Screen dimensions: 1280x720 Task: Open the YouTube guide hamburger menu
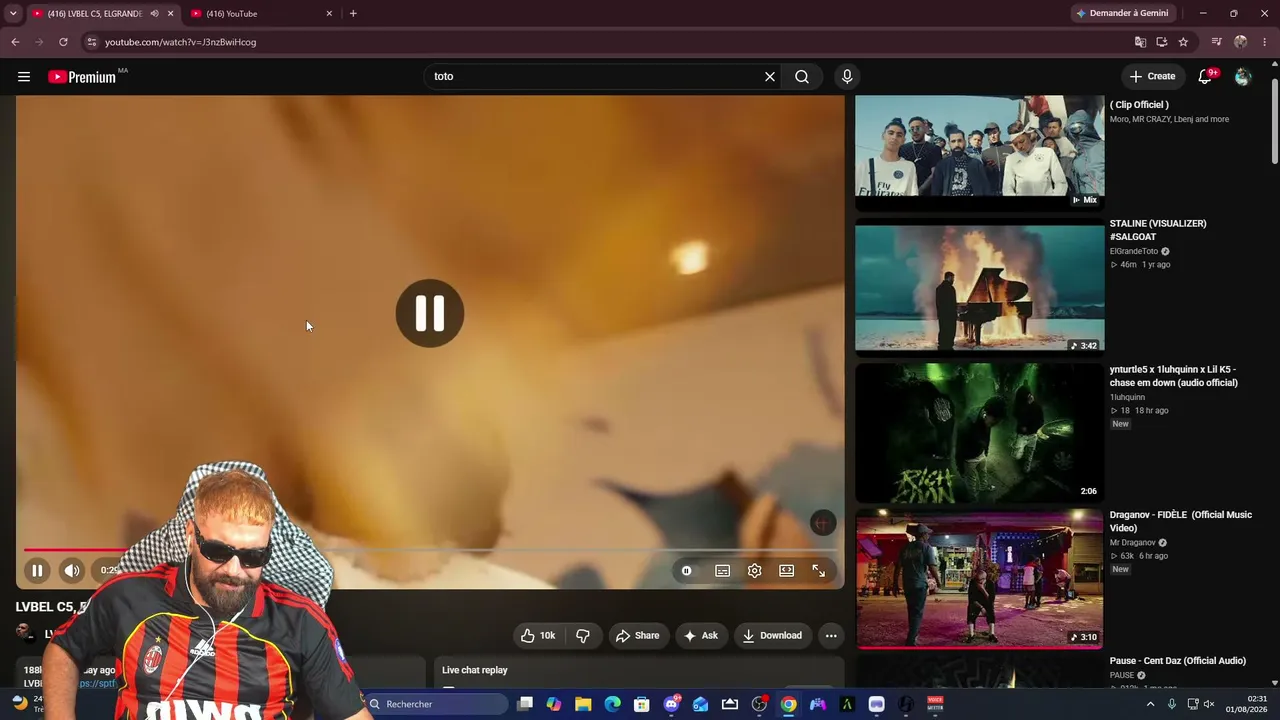pos(24,77)
